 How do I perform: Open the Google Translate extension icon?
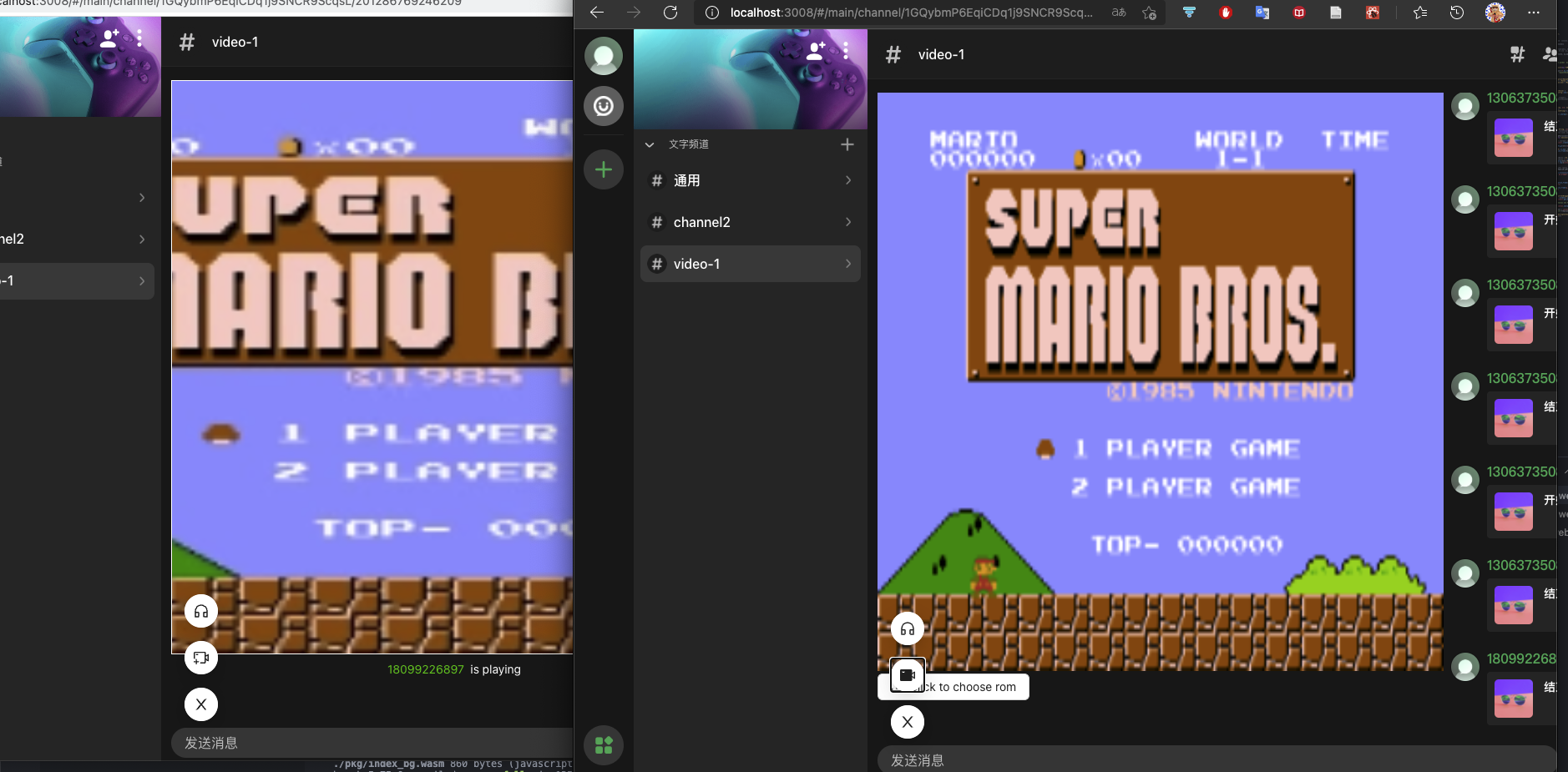pos(1262,13)
